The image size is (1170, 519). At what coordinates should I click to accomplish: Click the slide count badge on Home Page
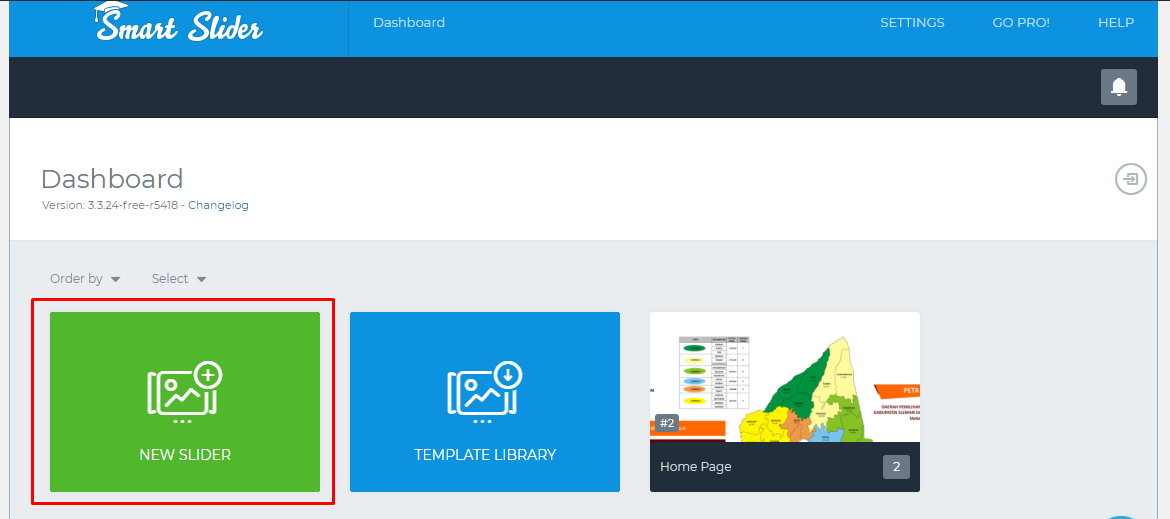(896, 467)
